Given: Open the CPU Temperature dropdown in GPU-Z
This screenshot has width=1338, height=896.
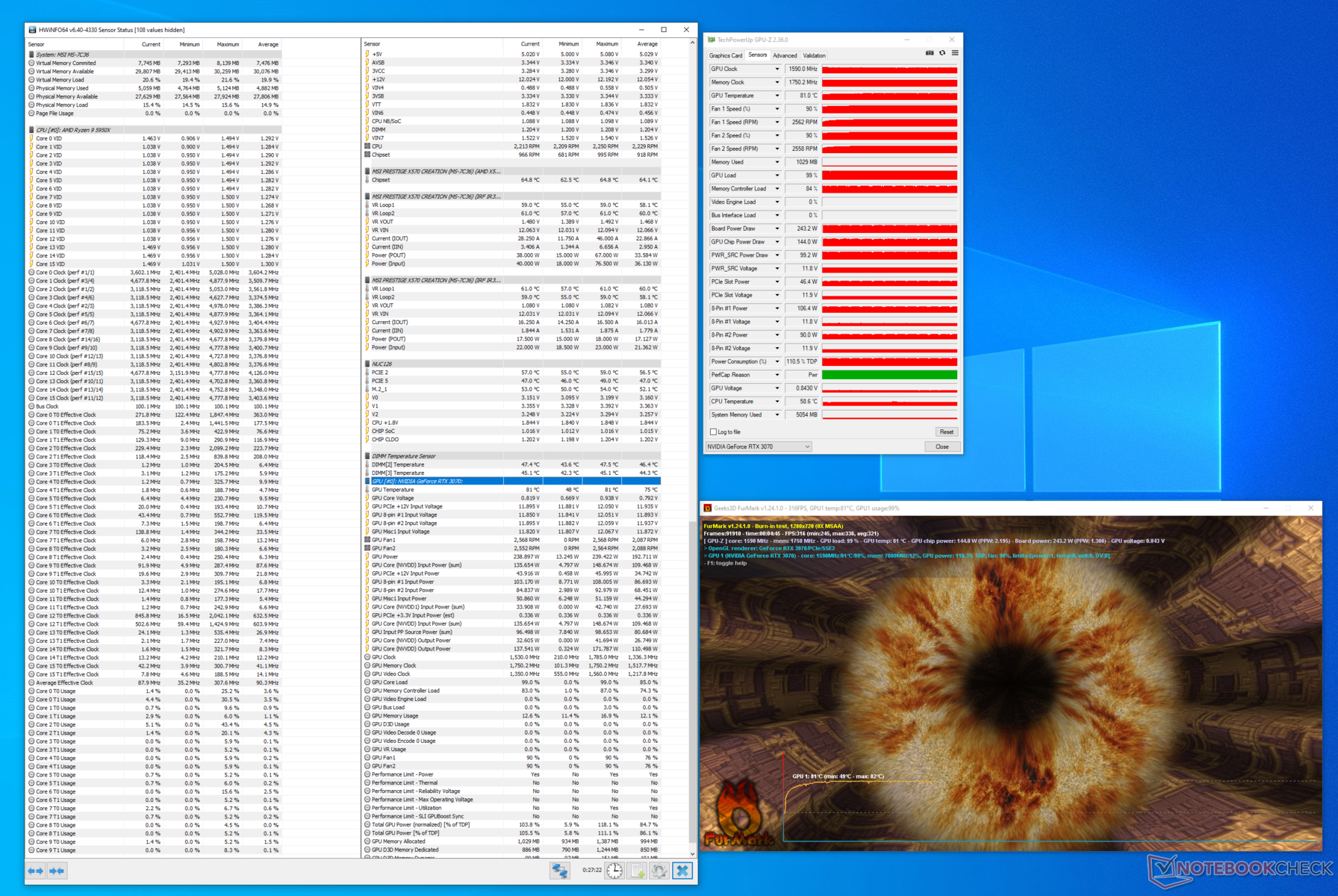Looking at the screenshot, I should coord(777,401).
